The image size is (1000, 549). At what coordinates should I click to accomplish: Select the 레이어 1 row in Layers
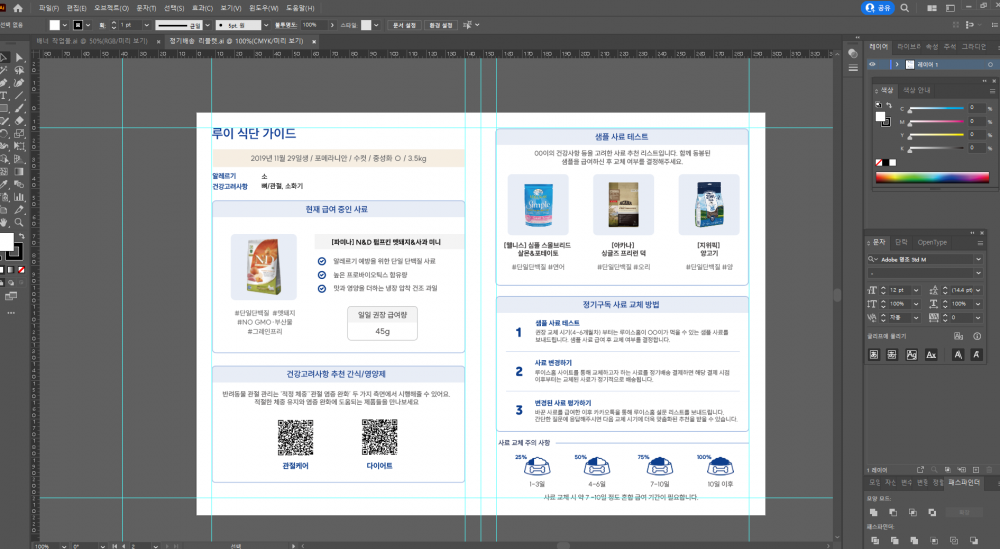click(x=932, y=64)
